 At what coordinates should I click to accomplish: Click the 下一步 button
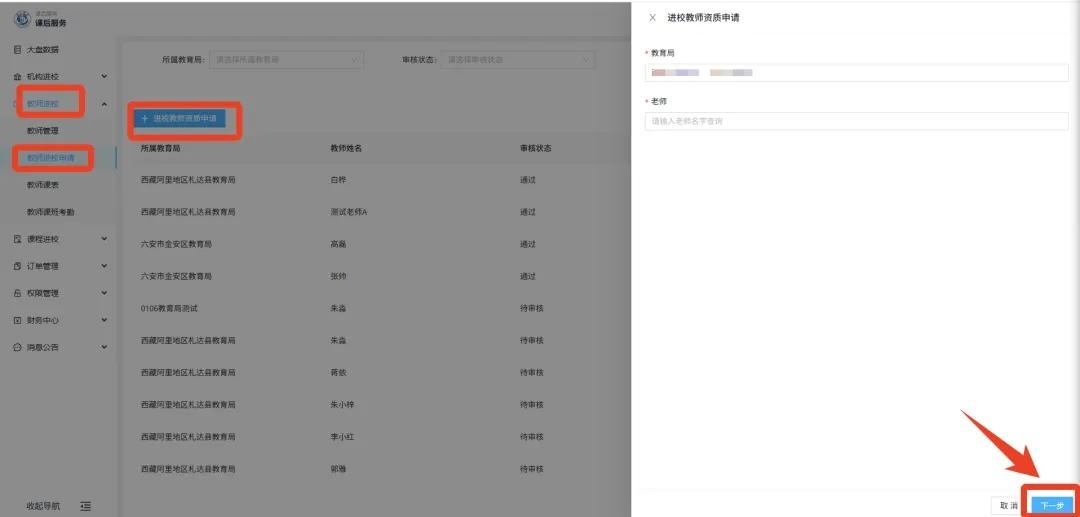click(1051, 505)
